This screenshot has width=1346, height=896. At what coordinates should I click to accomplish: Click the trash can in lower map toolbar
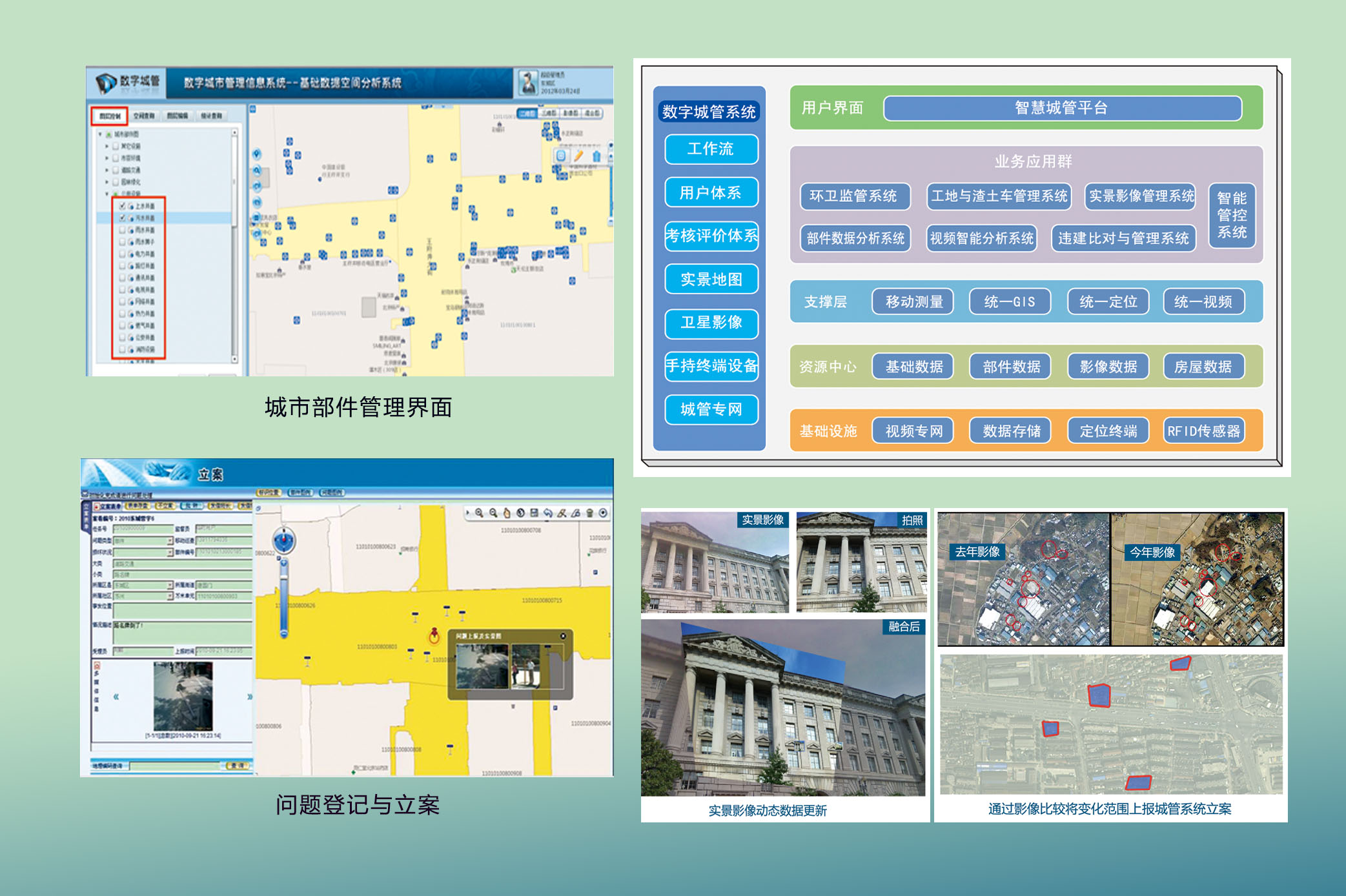589,513
